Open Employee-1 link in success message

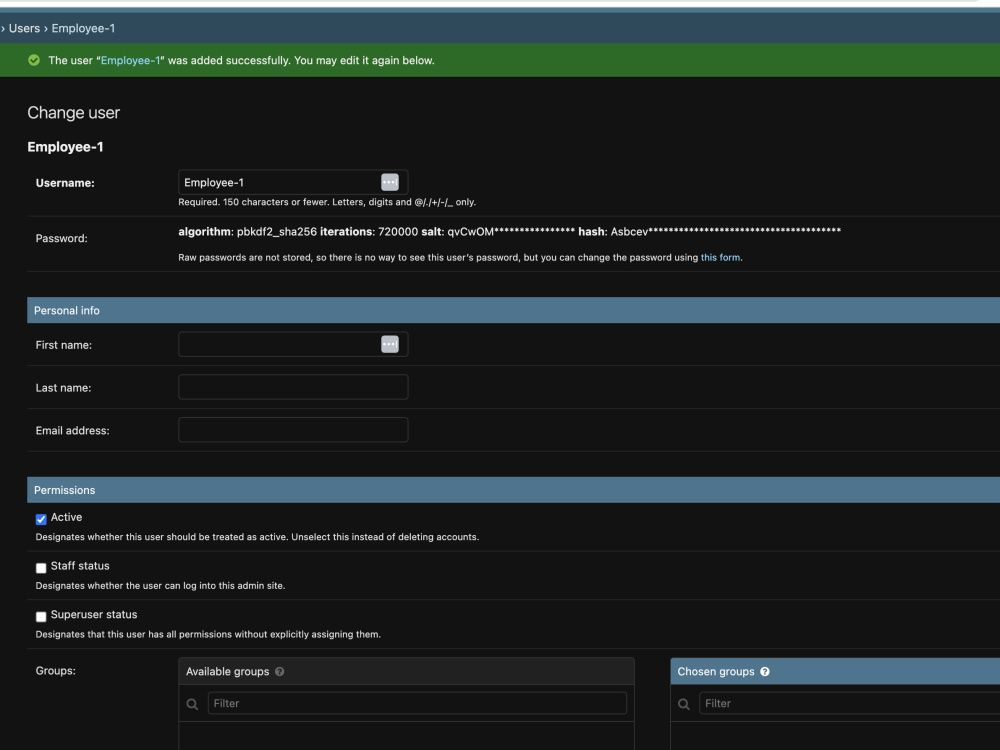coord(130,61)
